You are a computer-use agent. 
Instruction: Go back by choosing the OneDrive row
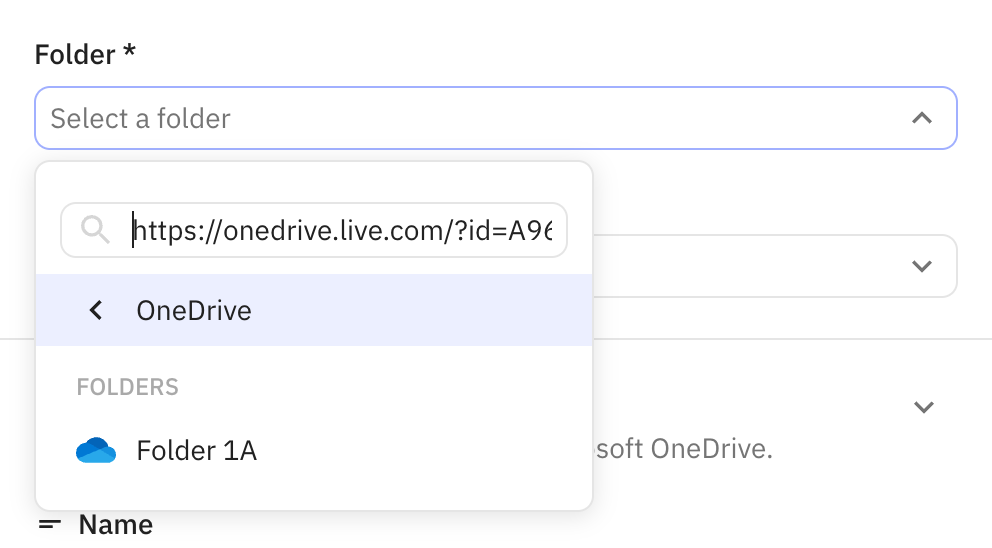[x=314, y=311]
